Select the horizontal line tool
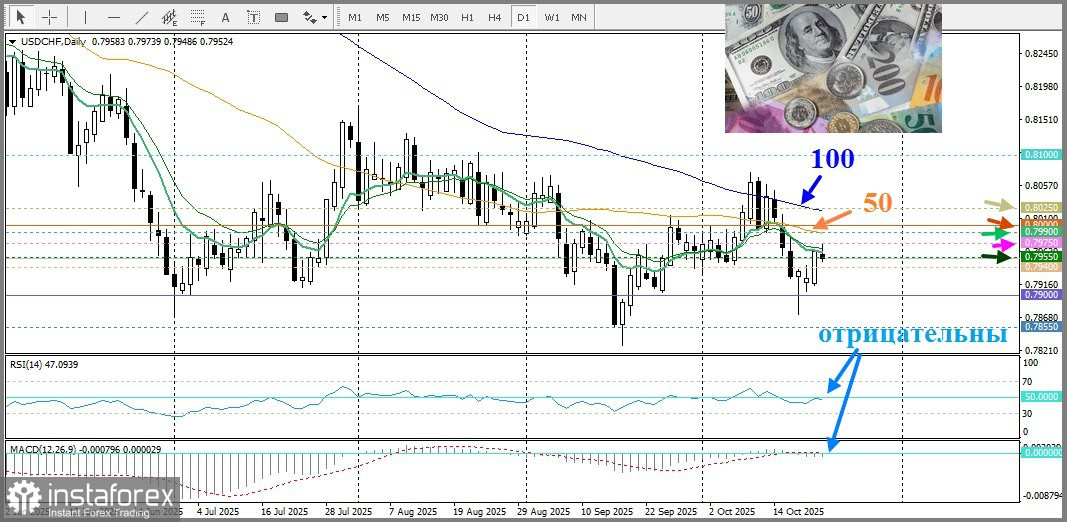 click(x=113, y=17)
